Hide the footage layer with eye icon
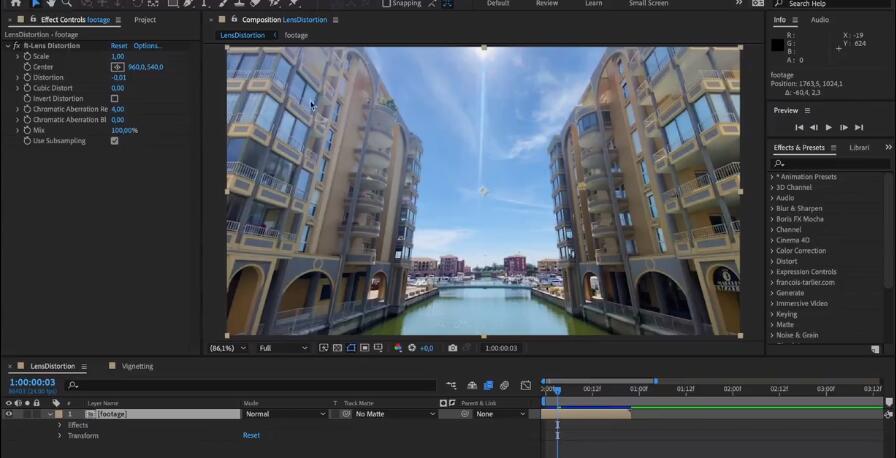 [9, 414]
